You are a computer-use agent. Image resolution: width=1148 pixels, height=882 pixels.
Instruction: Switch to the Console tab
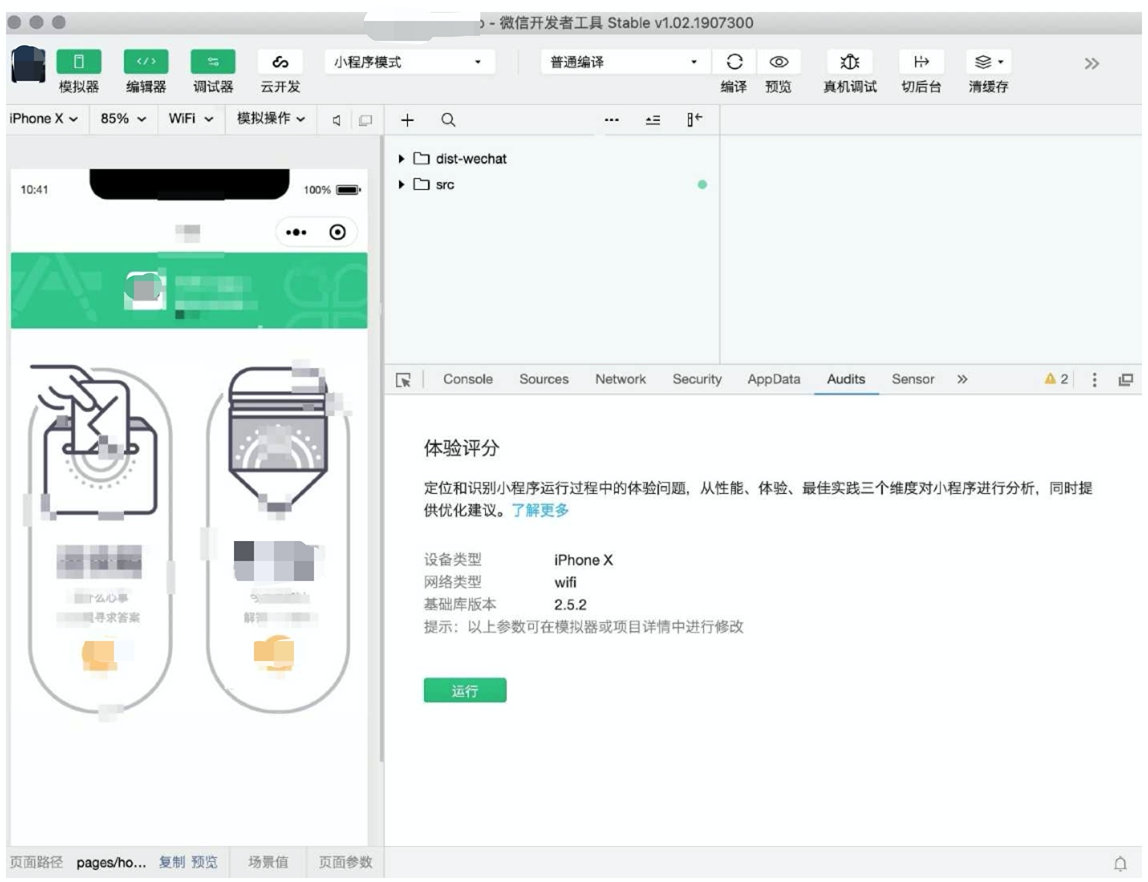(x=467, y=379)
